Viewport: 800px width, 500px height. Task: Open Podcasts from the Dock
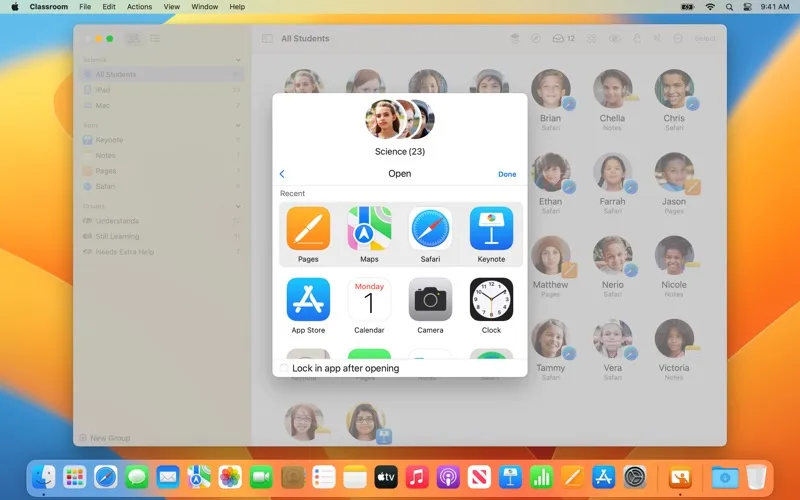tap(448, 478)
